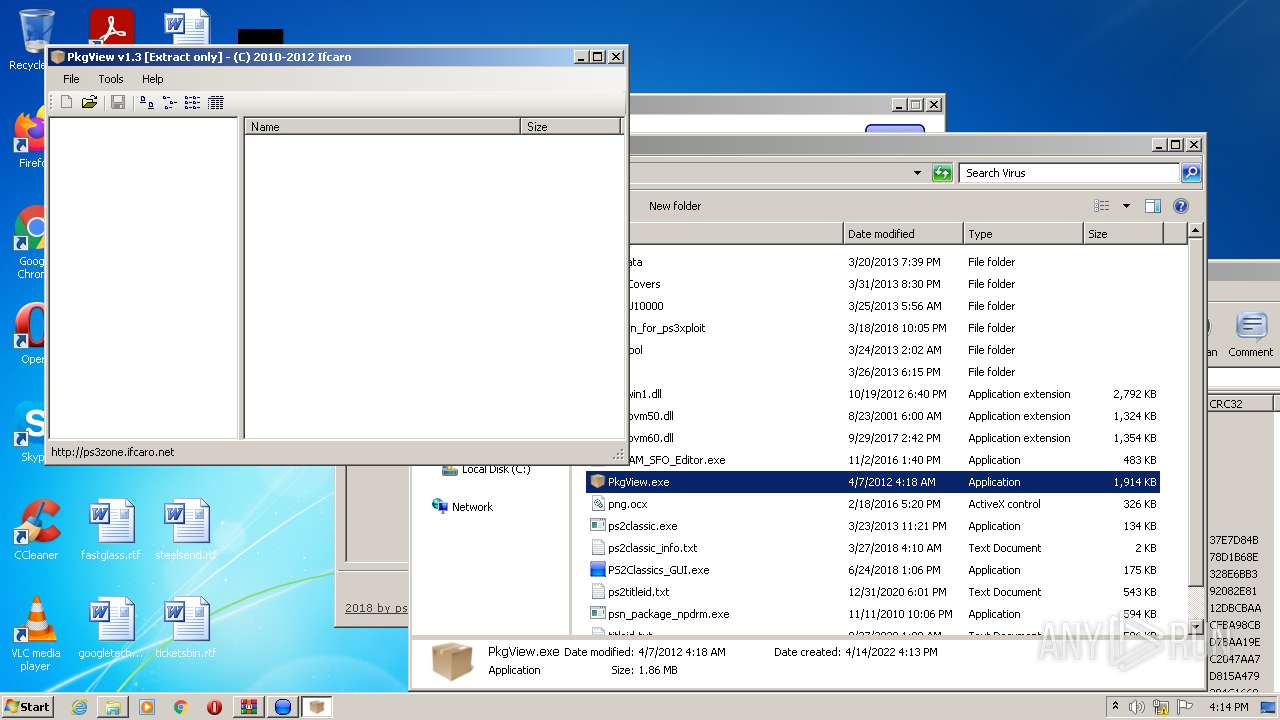
Task: Open the CCleaner desktop shortcut
Action: click(36, 531)
